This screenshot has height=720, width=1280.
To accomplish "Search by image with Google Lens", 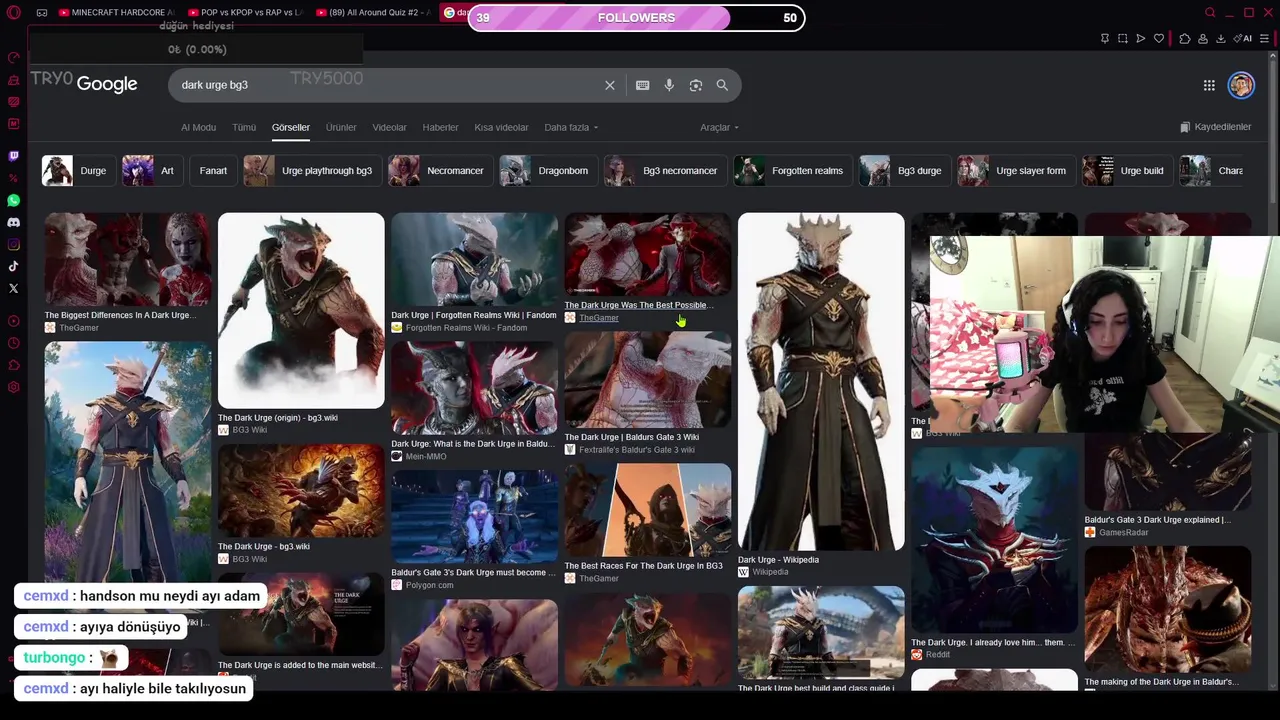I will [696, 85].
